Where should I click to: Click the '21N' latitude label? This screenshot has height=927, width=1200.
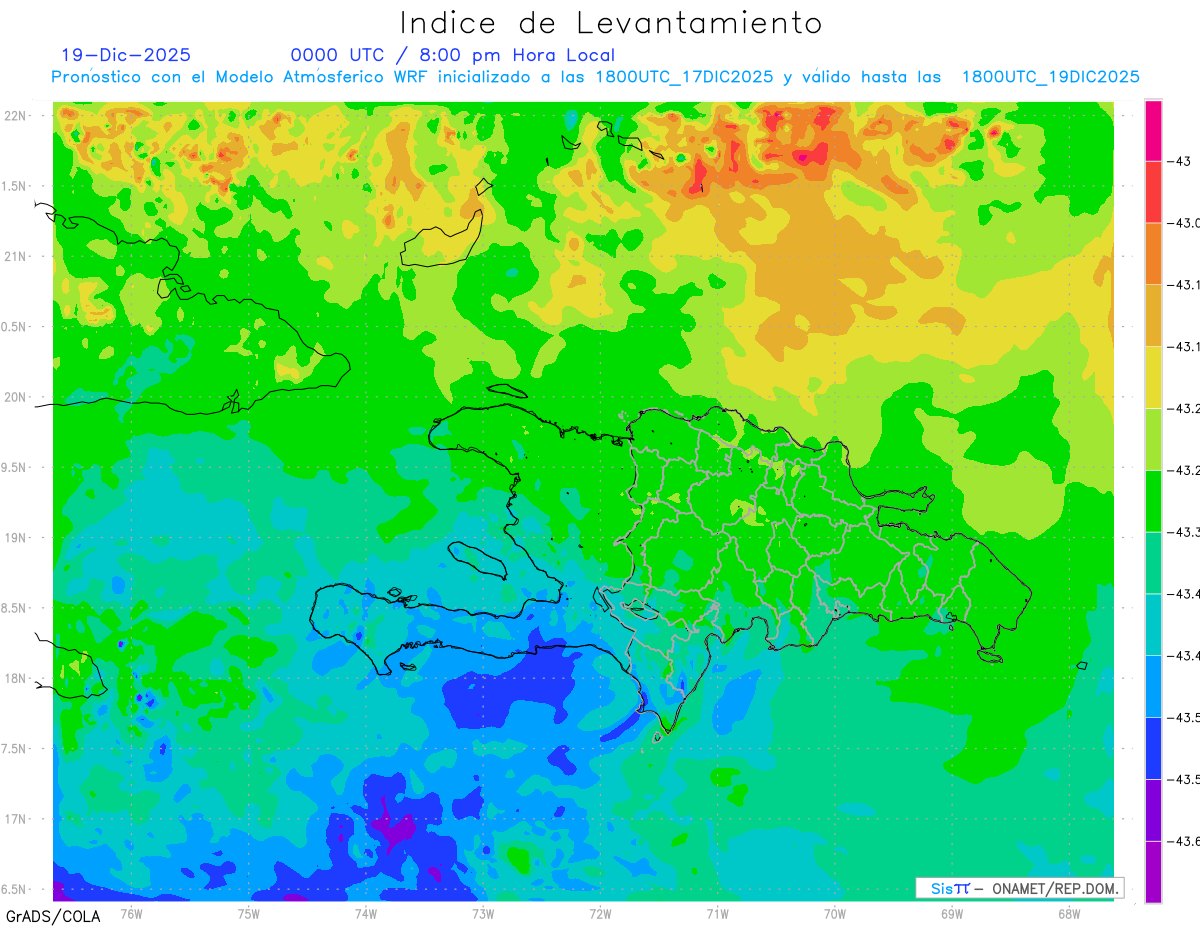pyautogui.click(x=16, y=257)
